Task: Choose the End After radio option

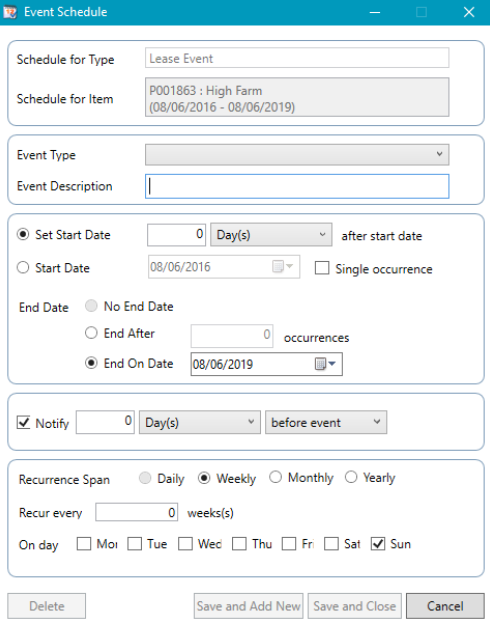Action: (x=91, y=333)
